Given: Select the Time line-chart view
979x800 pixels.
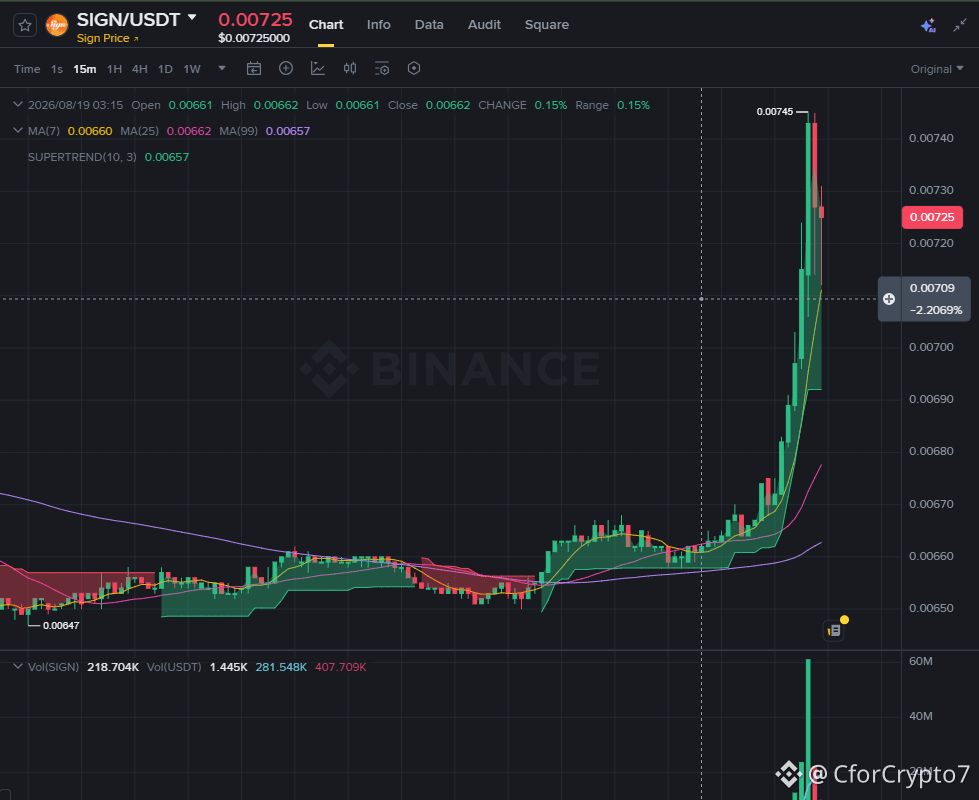Looking at the screenshot, I should (27, 69).
